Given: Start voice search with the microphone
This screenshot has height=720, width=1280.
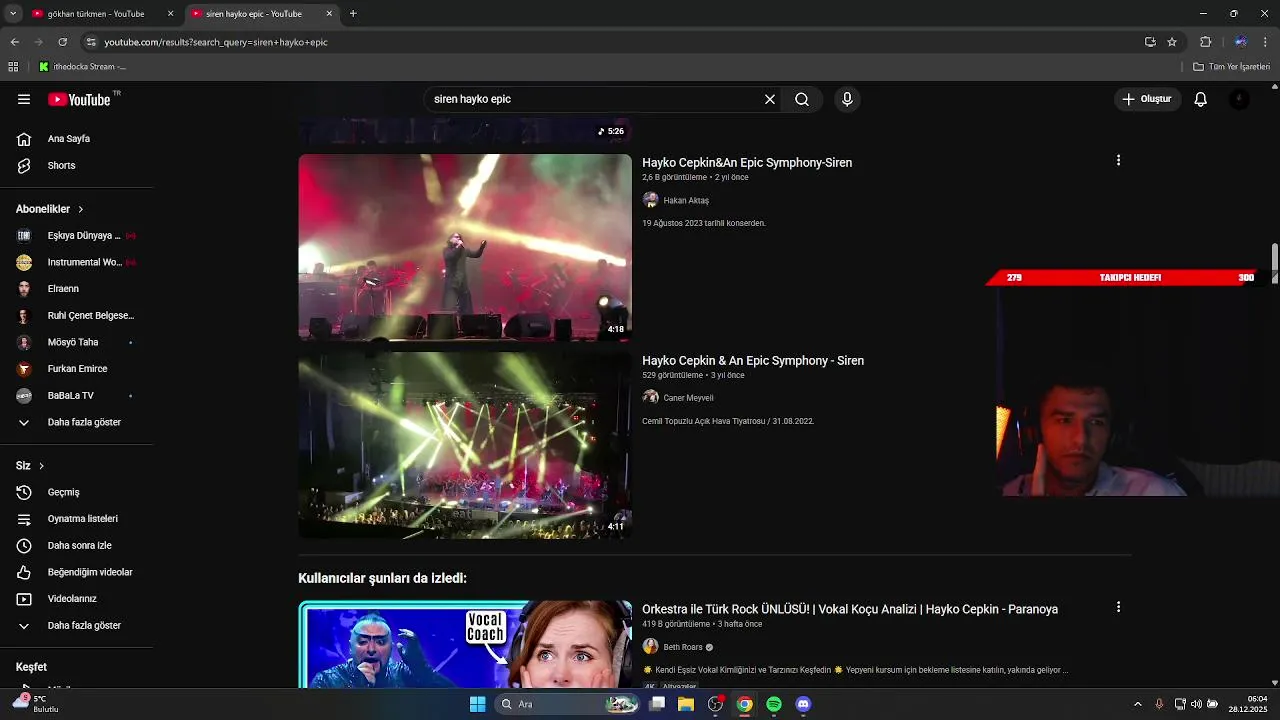Looking at the screenshot, I should tap(847, 99).
